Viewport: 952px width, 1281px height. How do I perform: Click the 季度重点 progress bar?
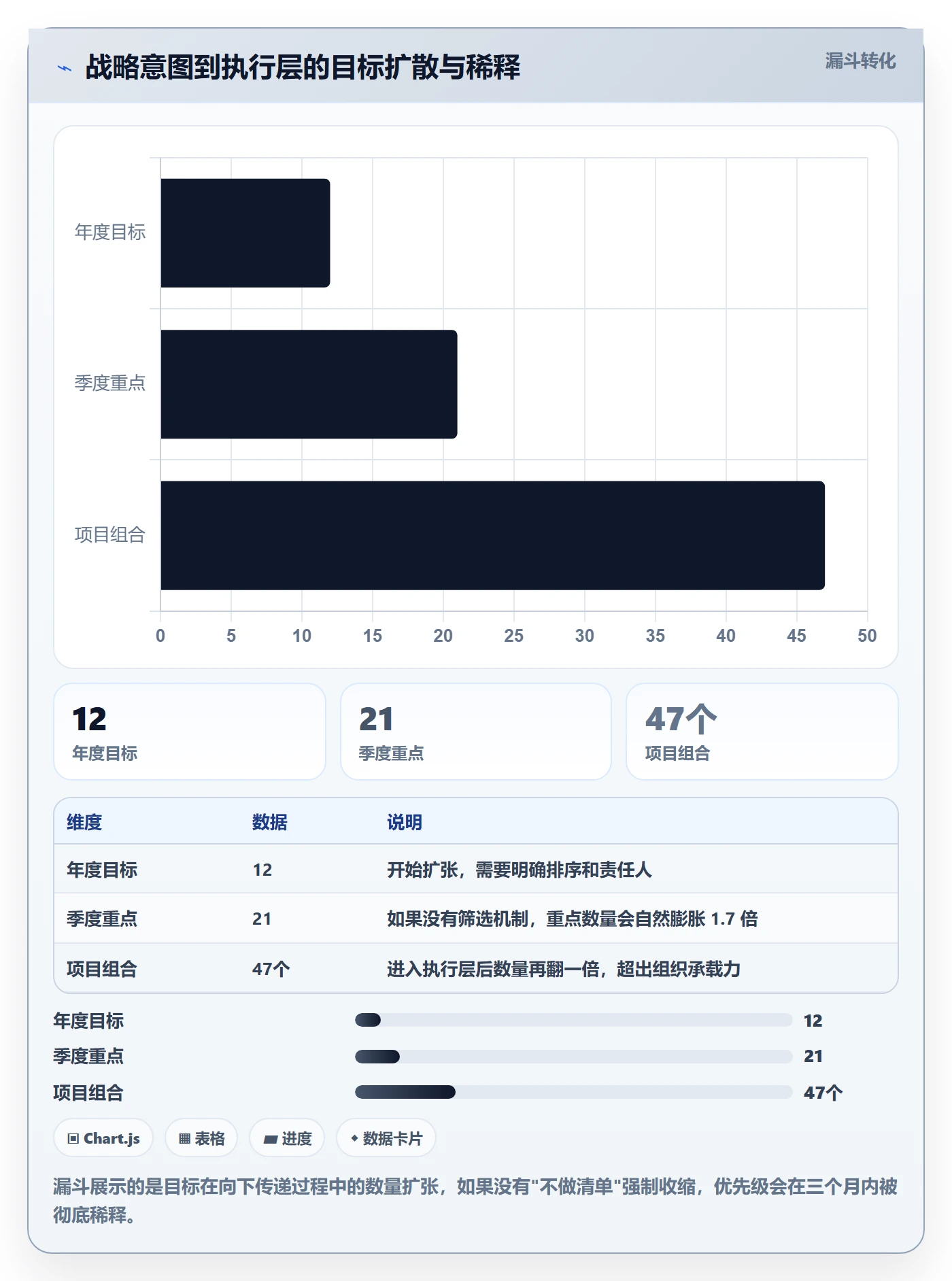point(573,1056)
